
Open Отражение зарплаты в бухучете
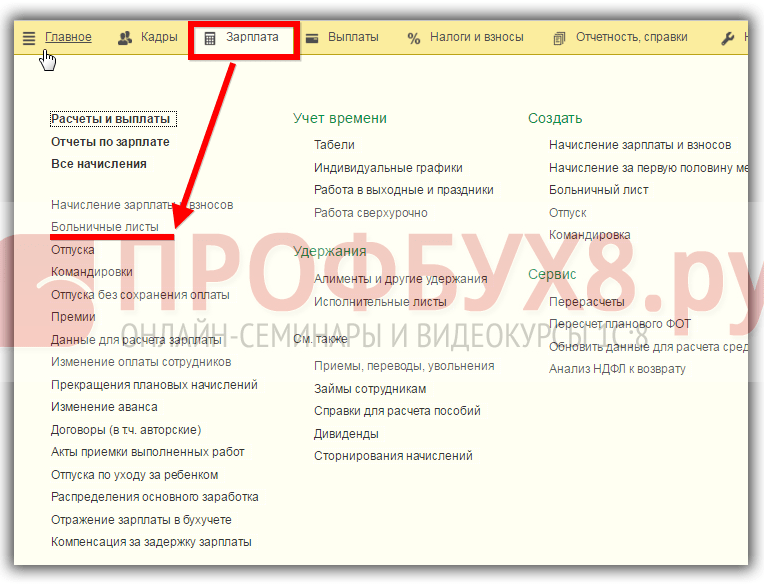[141, 520]
